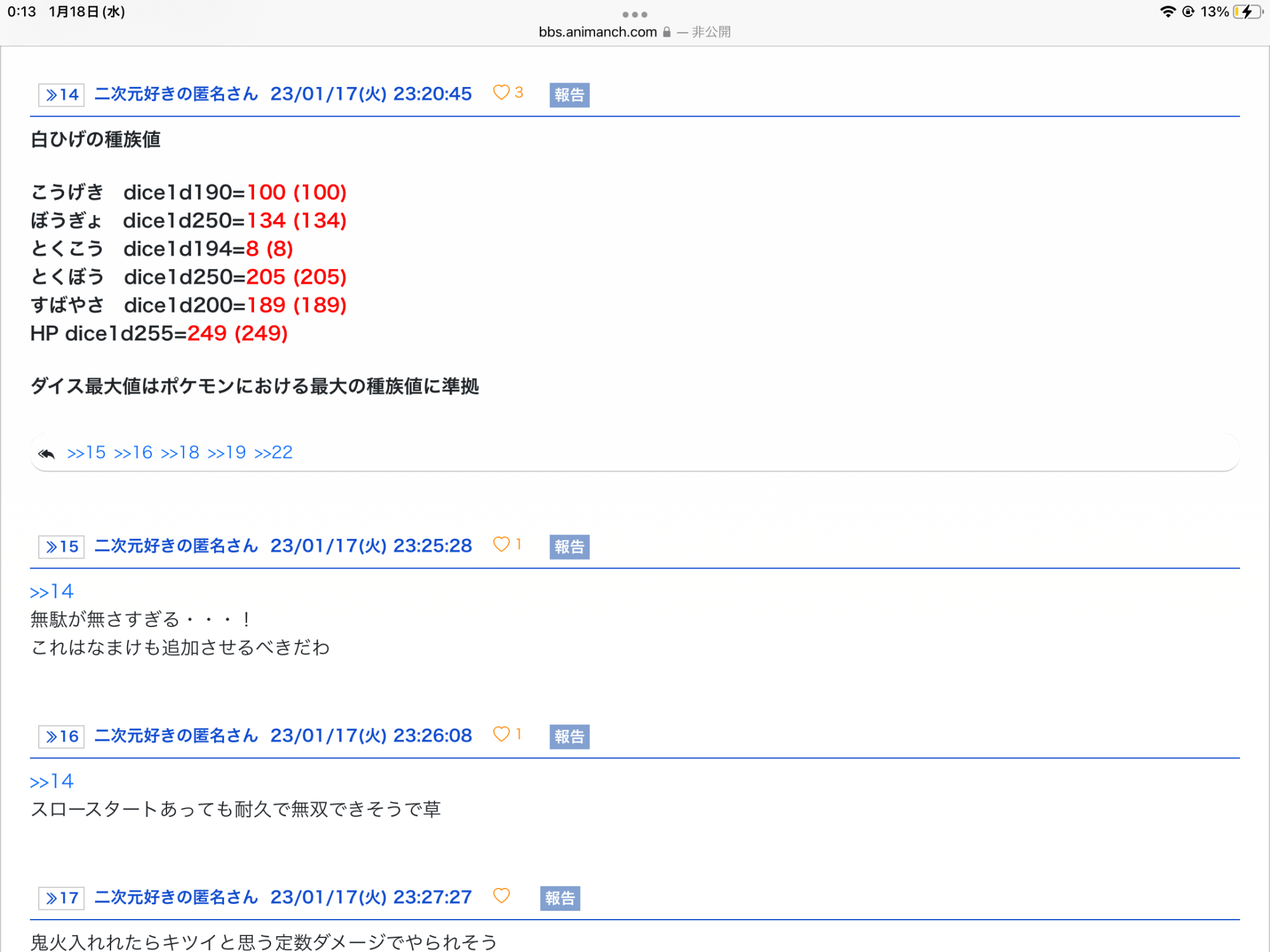
Task: Tap the post 16 author name 二次元好きの匿名さん
Action: (176, 736)
